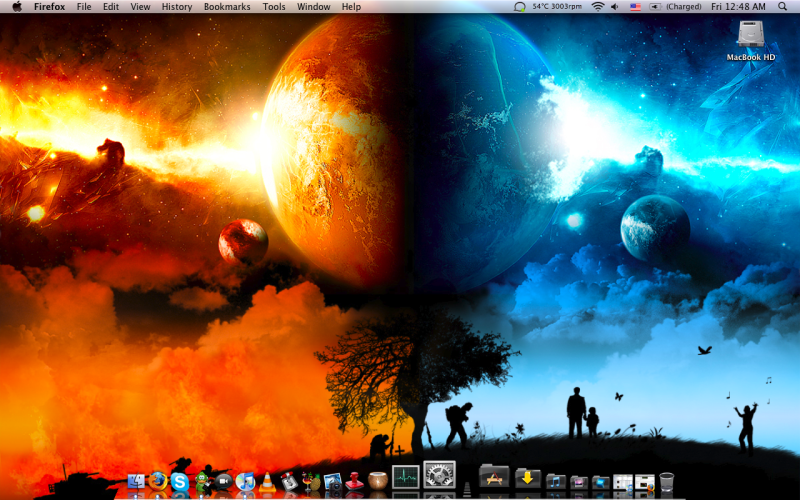This screenshot has width=800, height=500.
Task: Open the volume control in menu bar
Action: [615, 7]
